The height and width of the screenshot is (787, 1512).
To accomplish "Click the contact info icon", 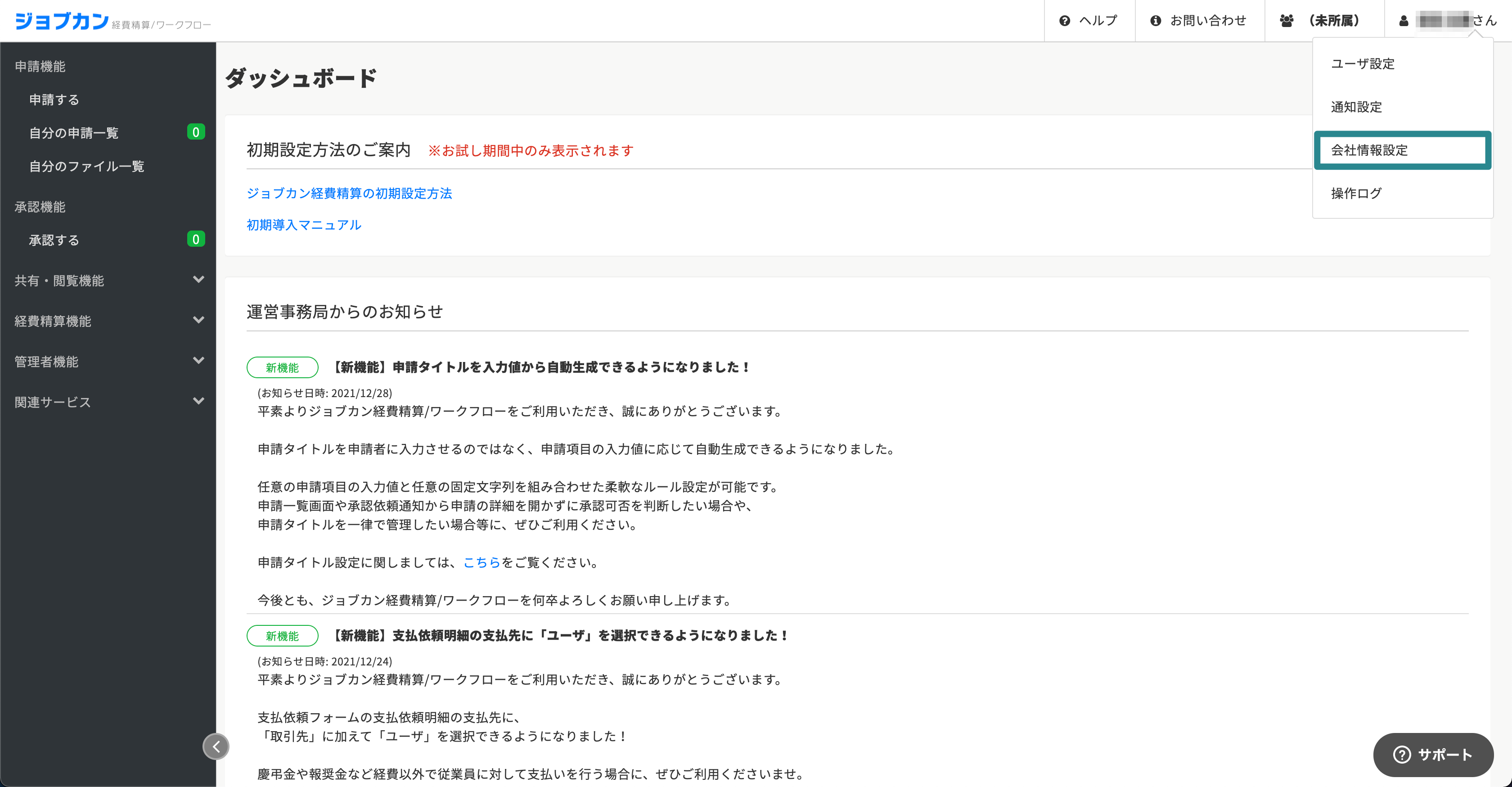I will [x=1155, y=21].
